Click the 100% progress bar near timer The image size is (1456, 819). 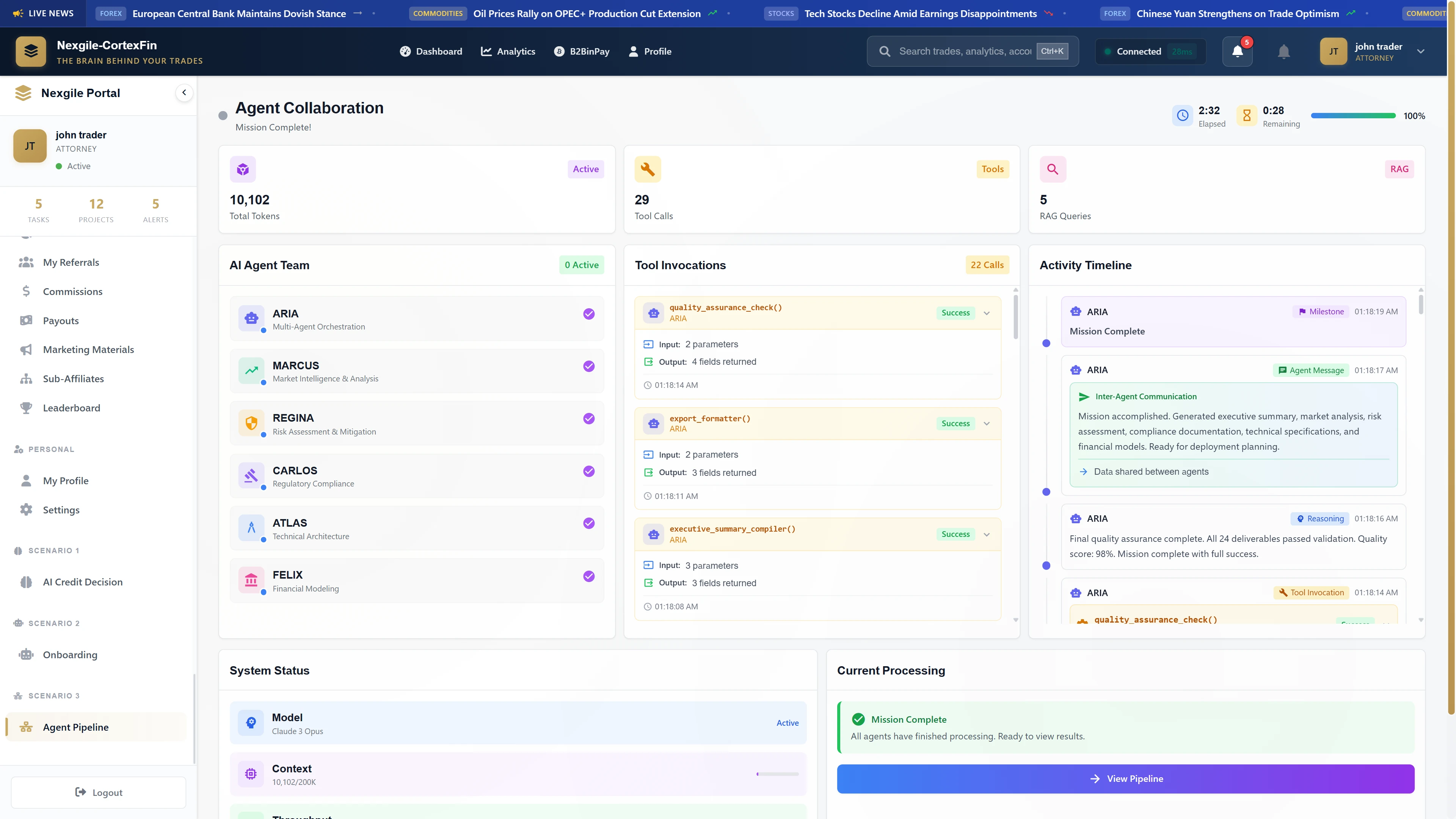[1353, 115]
